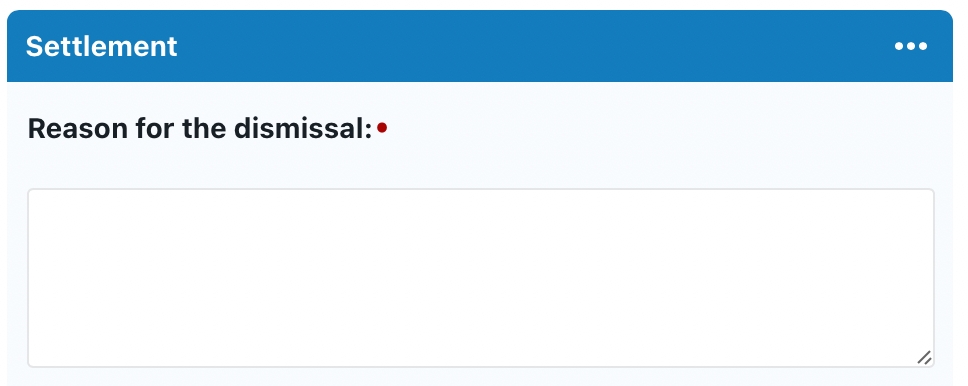Click the white dots button beside Settlement

coord(911,46)
